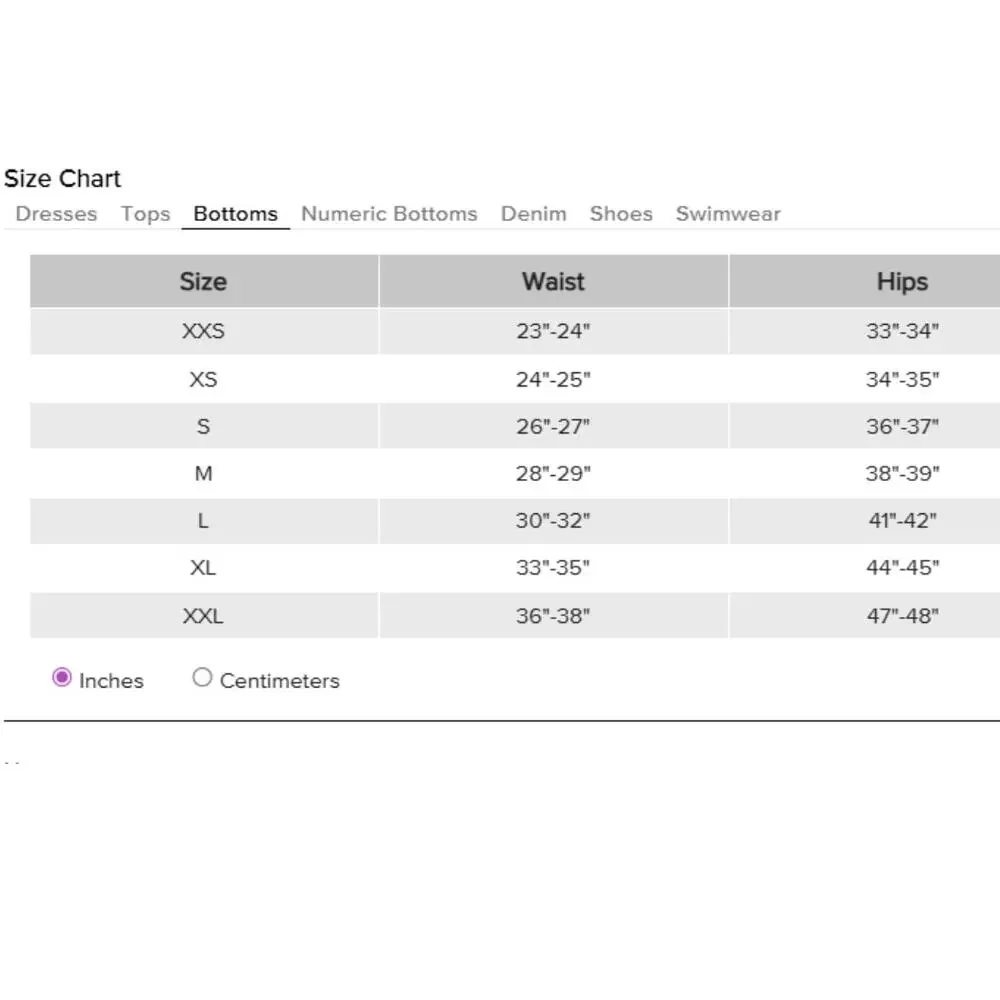Screen dimensions: 1000x1000
Task: Click the L hips measurement 41"-42"
Action: point(902,520)
